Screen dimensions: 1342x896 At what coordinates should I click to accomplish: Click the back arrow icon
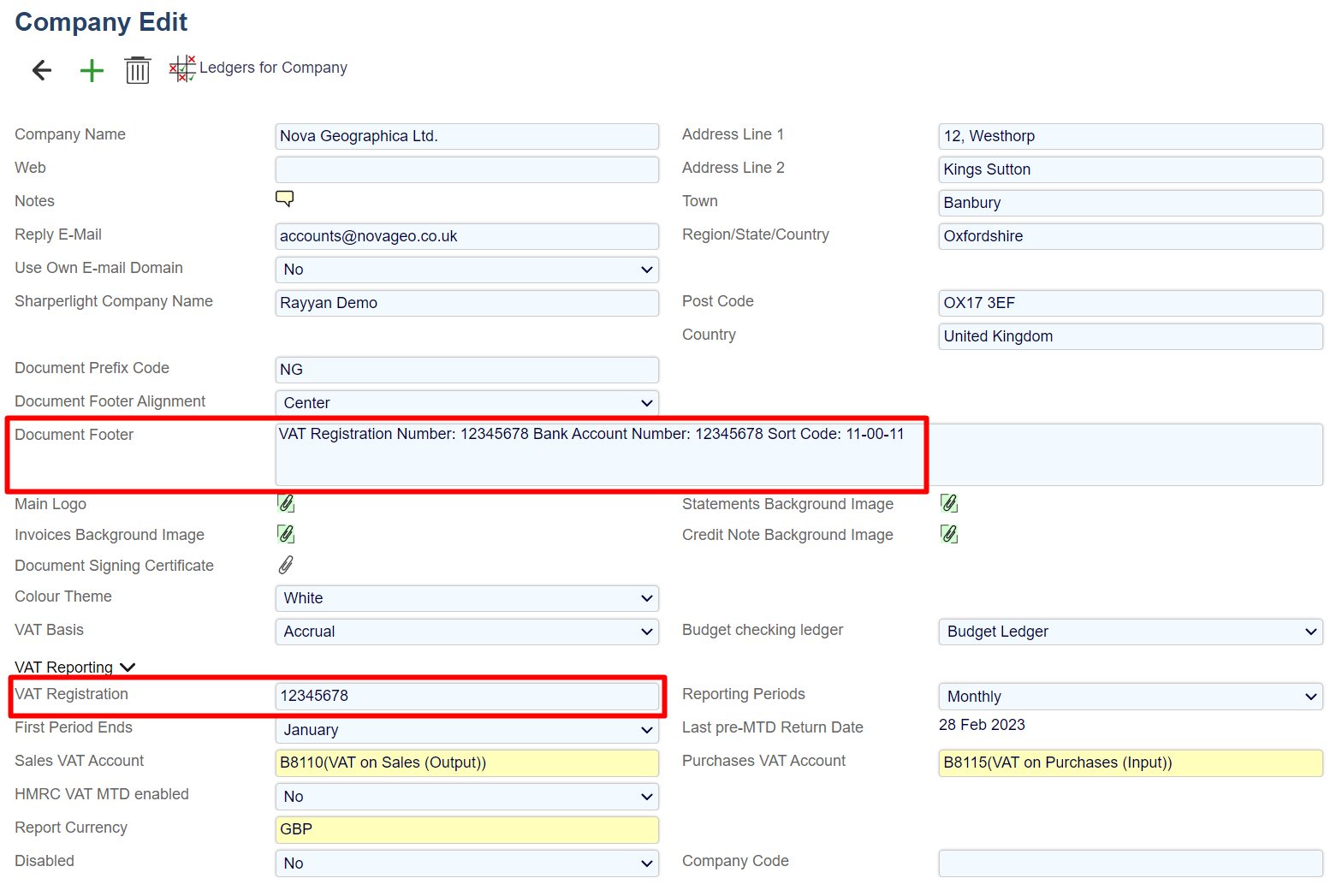[x=42, y=70]
